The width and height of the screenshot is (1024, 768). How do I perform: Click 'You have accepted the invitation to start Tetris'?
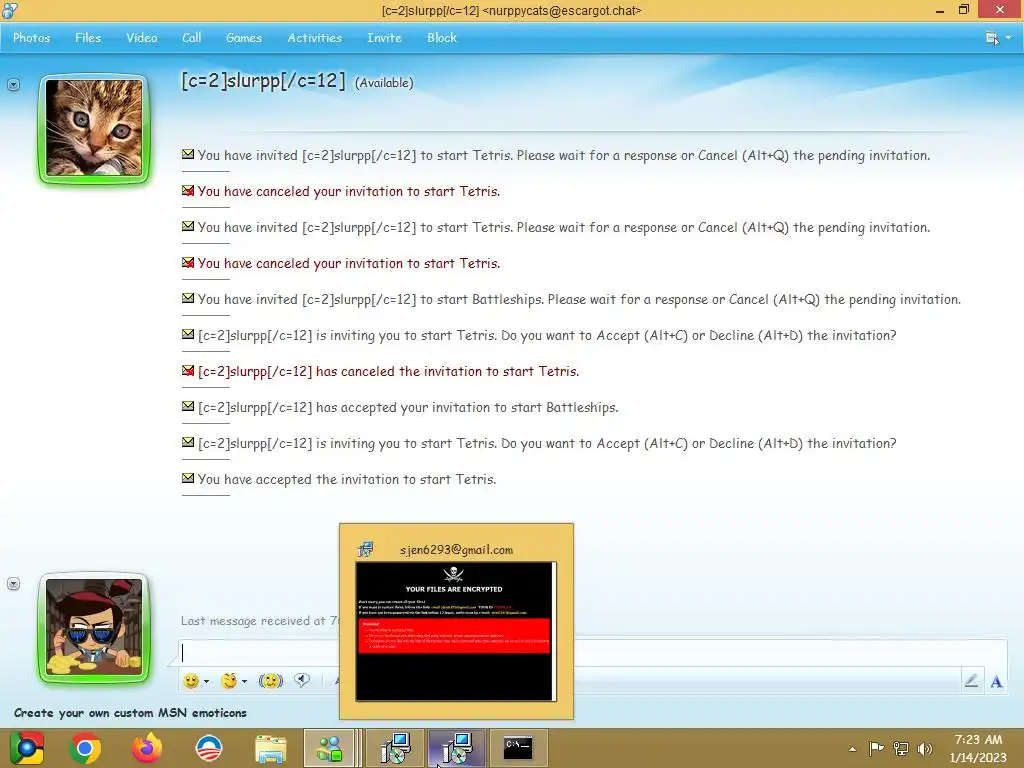pos(347,479)
